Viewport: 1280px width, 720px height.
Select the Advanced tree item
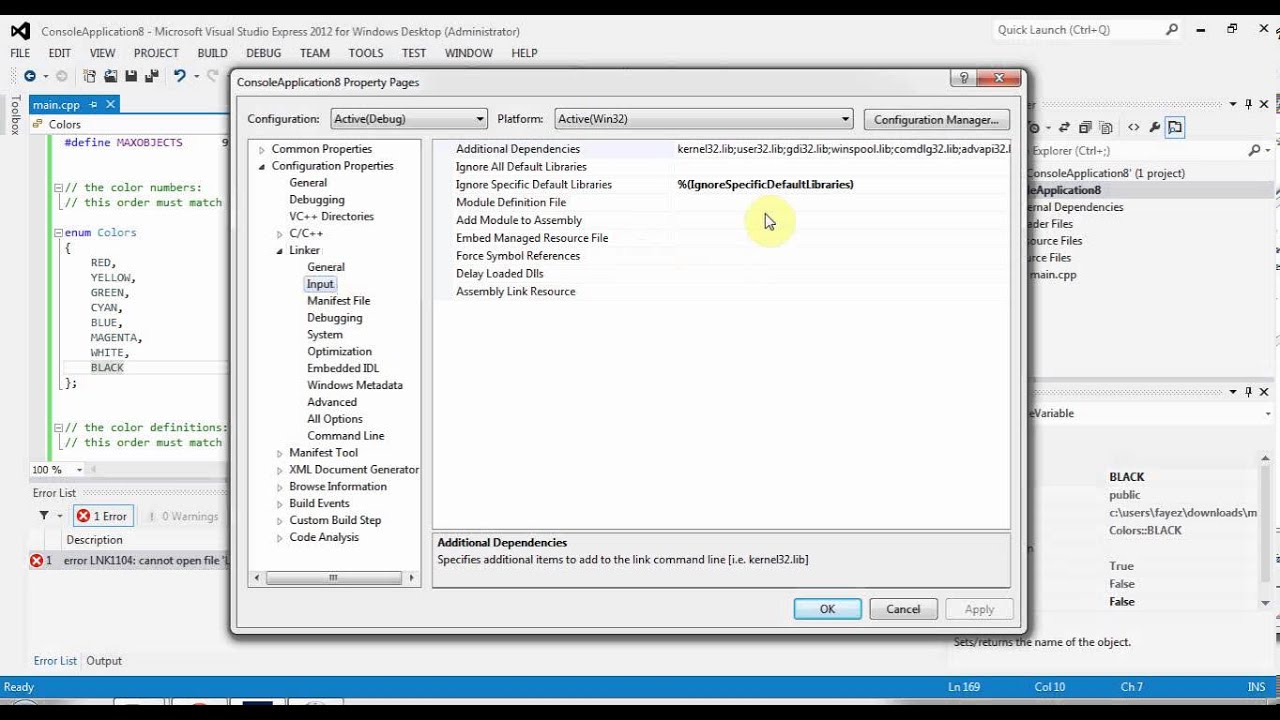pos(332,402)
